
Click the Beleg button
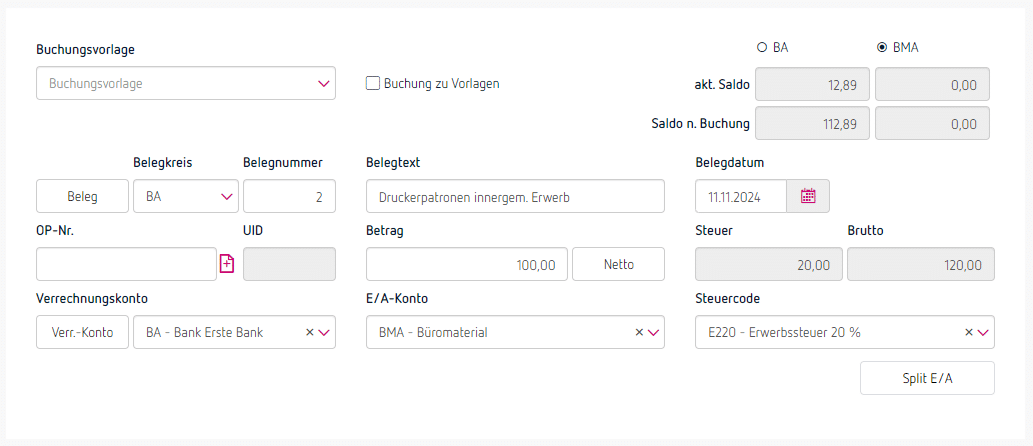82,197
